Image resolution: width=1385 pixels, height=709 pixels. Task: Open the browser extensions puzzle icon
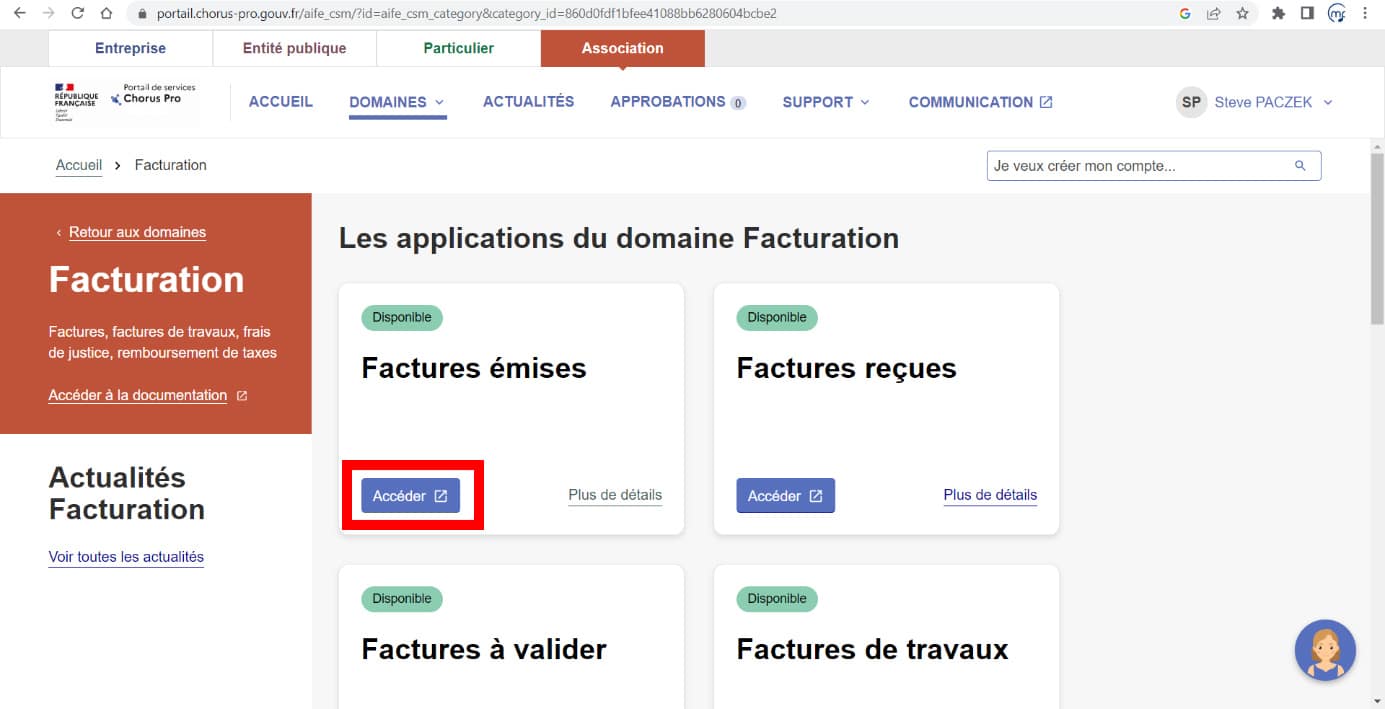(x=1278, y=14)
